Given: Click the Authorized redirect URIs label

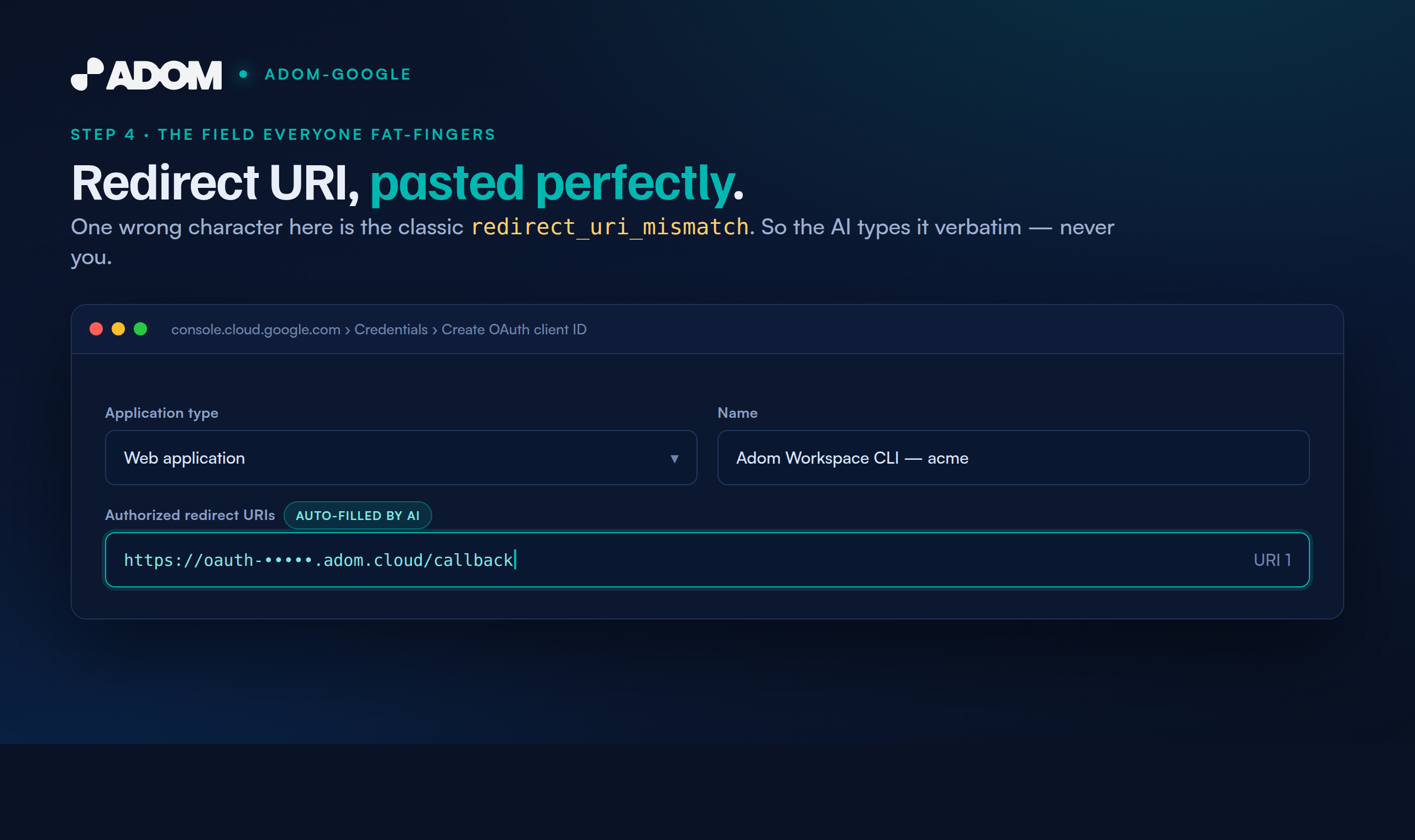Looking at the screenshot, I should (190, 515).
